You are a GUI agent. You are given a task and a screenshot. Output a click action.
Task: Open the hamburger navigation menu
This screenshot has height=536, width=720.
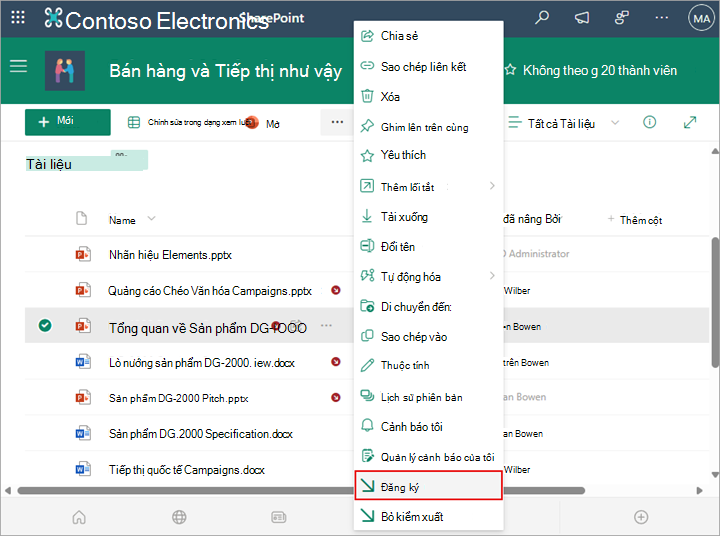click(18, 66)
